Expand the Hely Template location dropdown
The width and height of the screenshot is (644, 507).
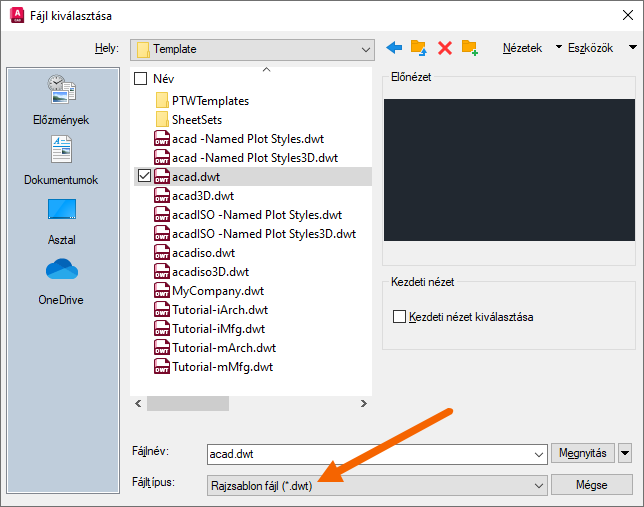tap(366, 50)
